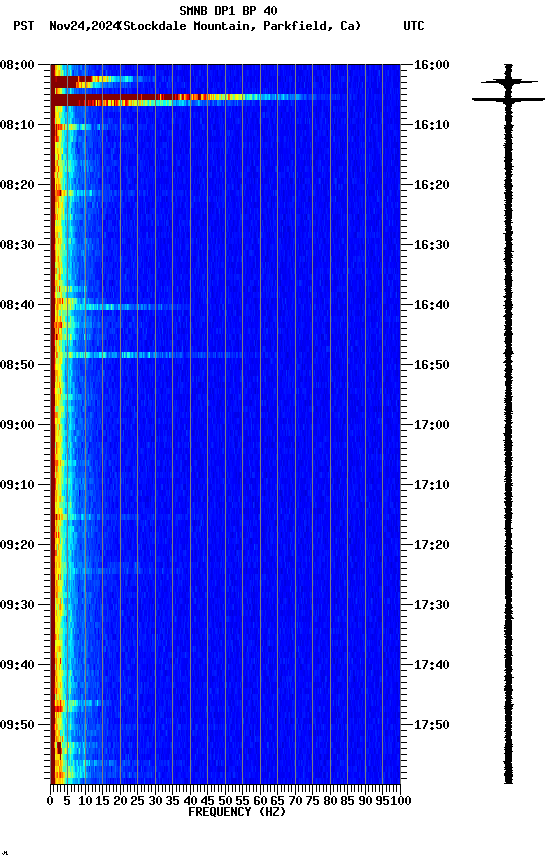Click the 16:30 UTC time label
This screenshot has width=552, height=864.
[x=432, y=245]
